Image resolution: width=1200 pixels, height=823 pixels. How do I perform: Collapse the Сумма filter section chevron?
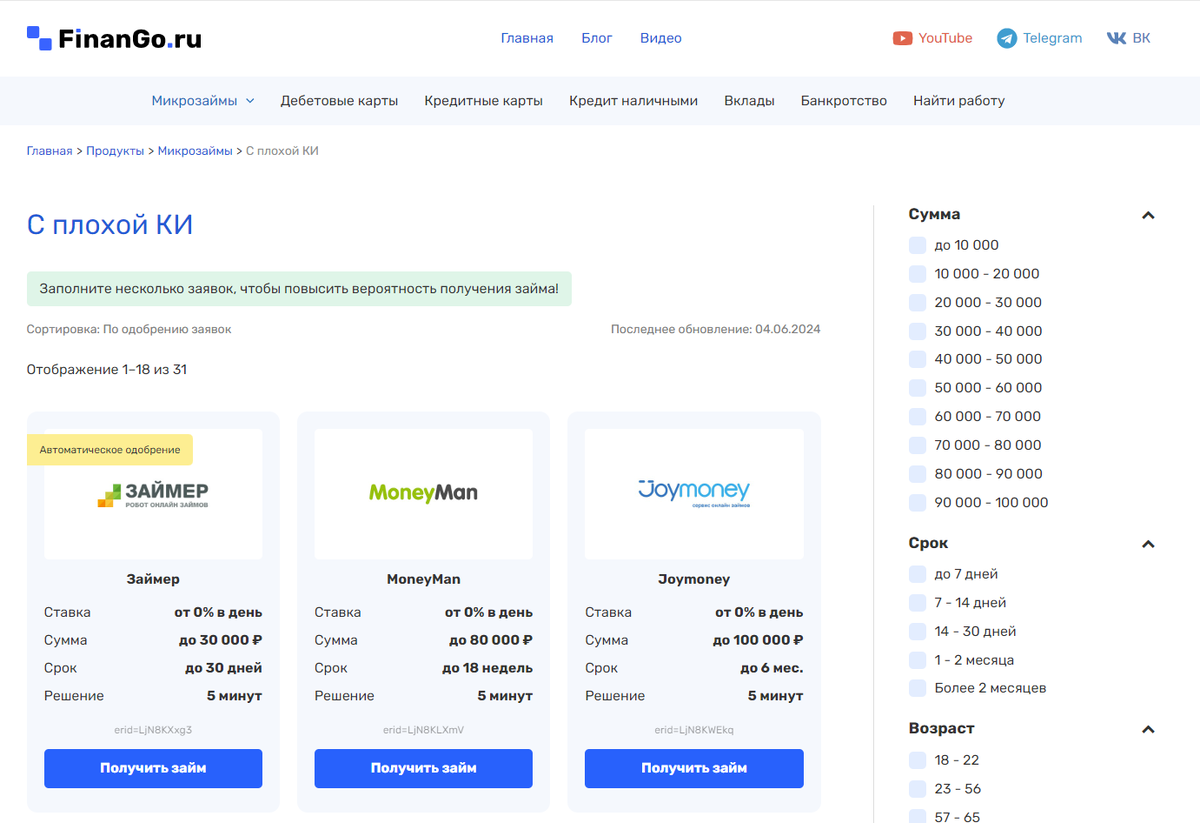(x=1148, y=215)
